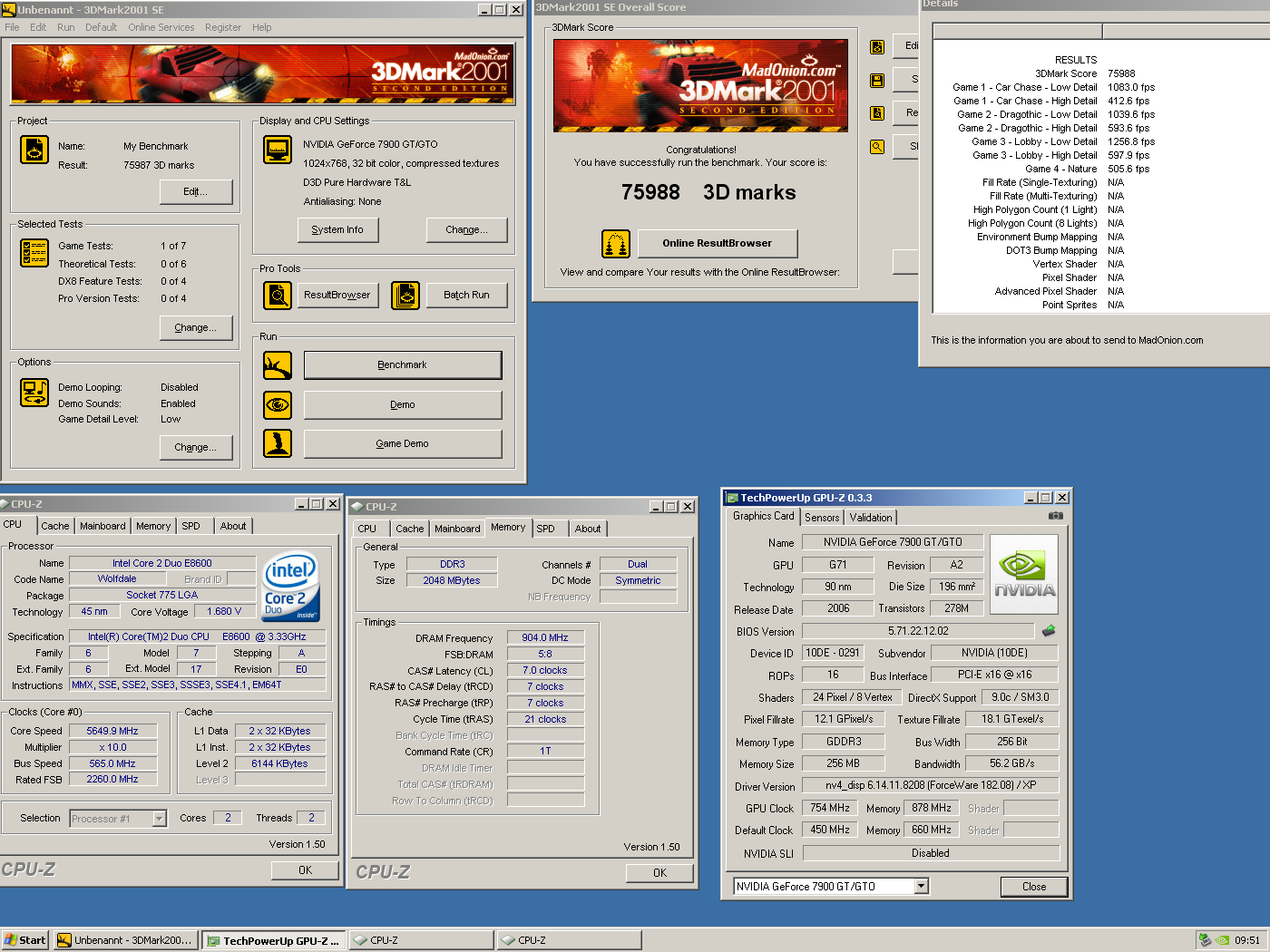Open the Default menu in 3DMark2001
Screen dimensions: 1270x952
click(x=101, y=27)
